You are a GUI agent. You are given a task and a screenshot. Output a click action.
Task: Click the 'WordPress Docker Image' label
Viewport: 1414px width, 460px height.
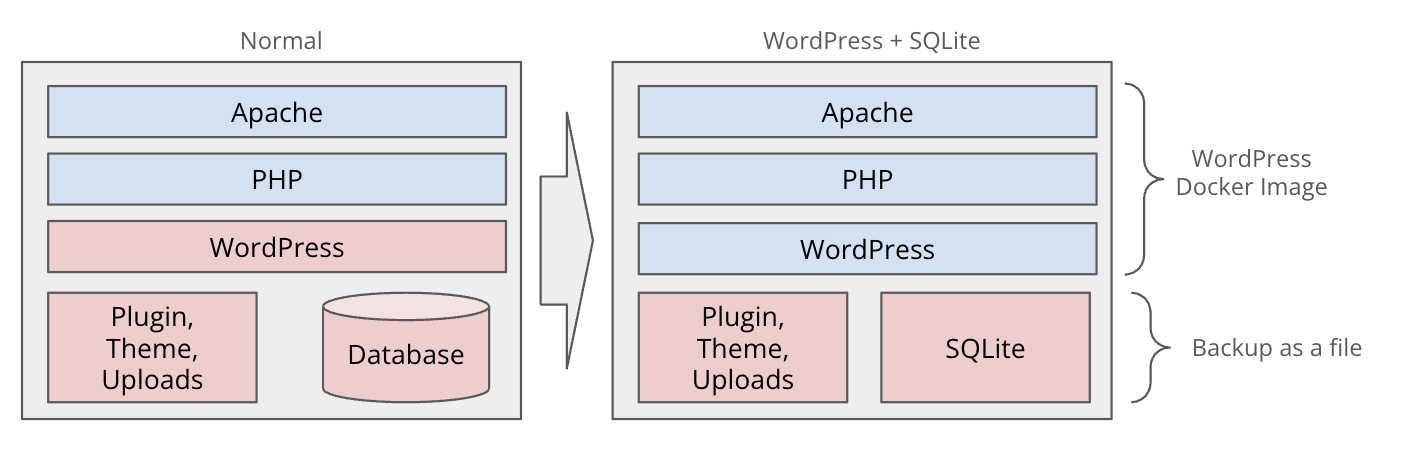[x=1251, y=173]
